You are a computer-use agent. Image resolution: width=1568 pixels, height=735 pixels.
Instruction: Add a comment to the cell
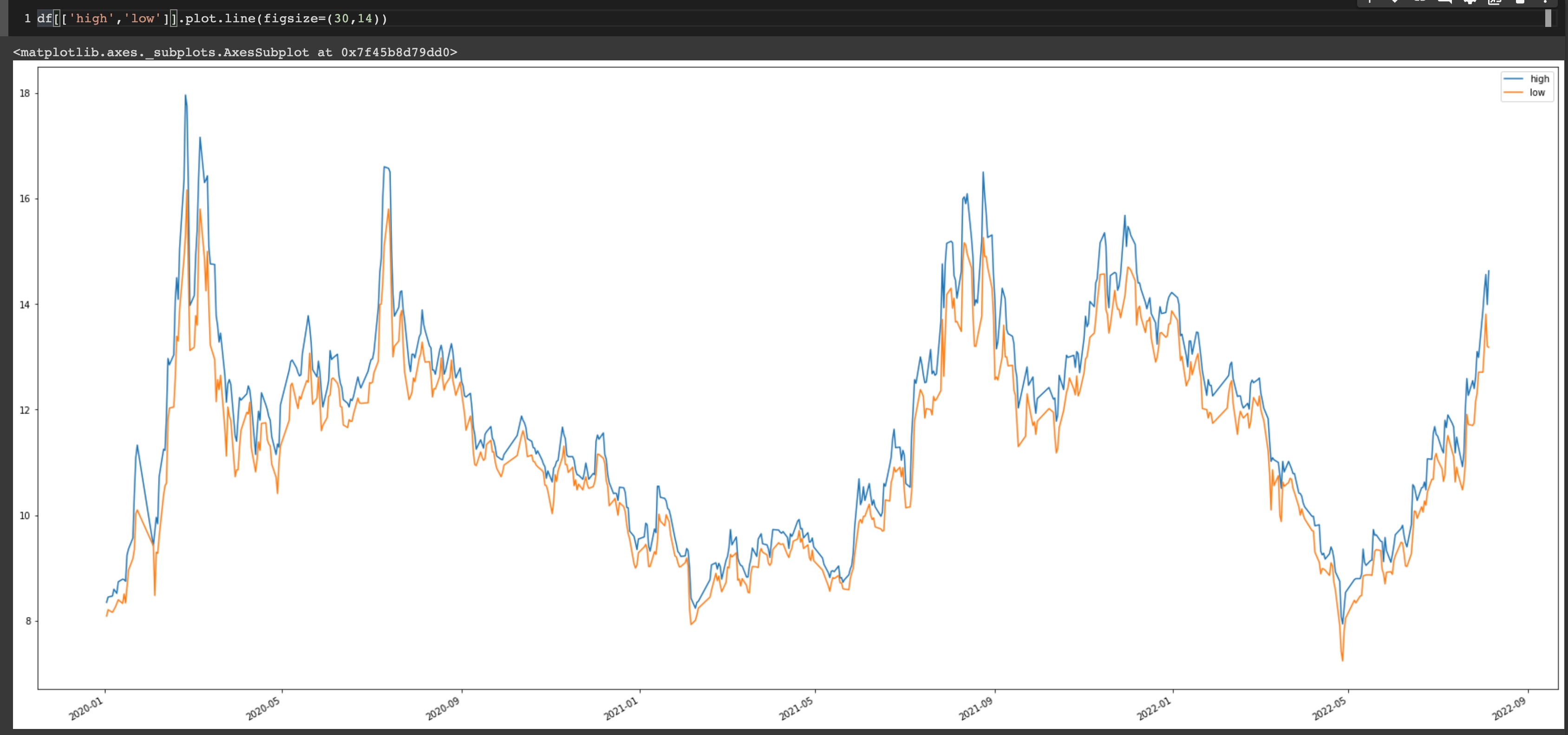point(1444,2)
